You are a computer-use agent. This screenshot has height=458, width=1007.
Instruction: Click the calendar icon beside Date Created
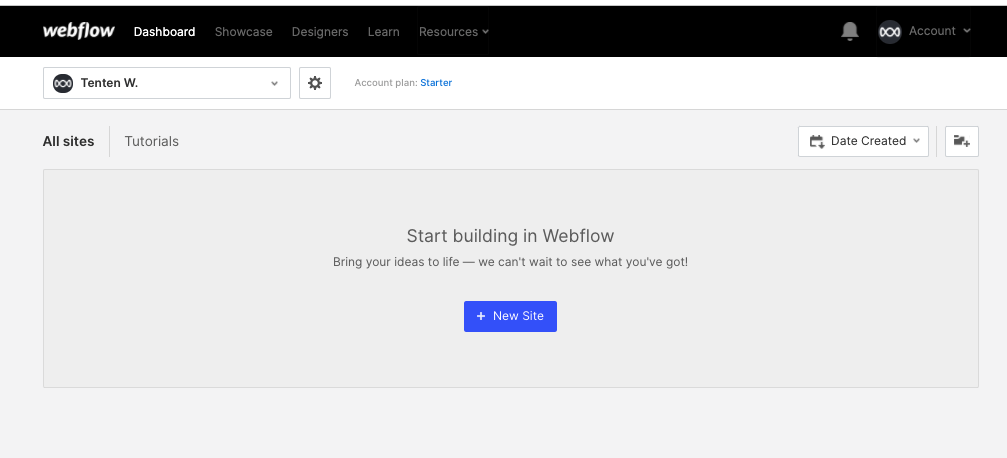(817, 141)
